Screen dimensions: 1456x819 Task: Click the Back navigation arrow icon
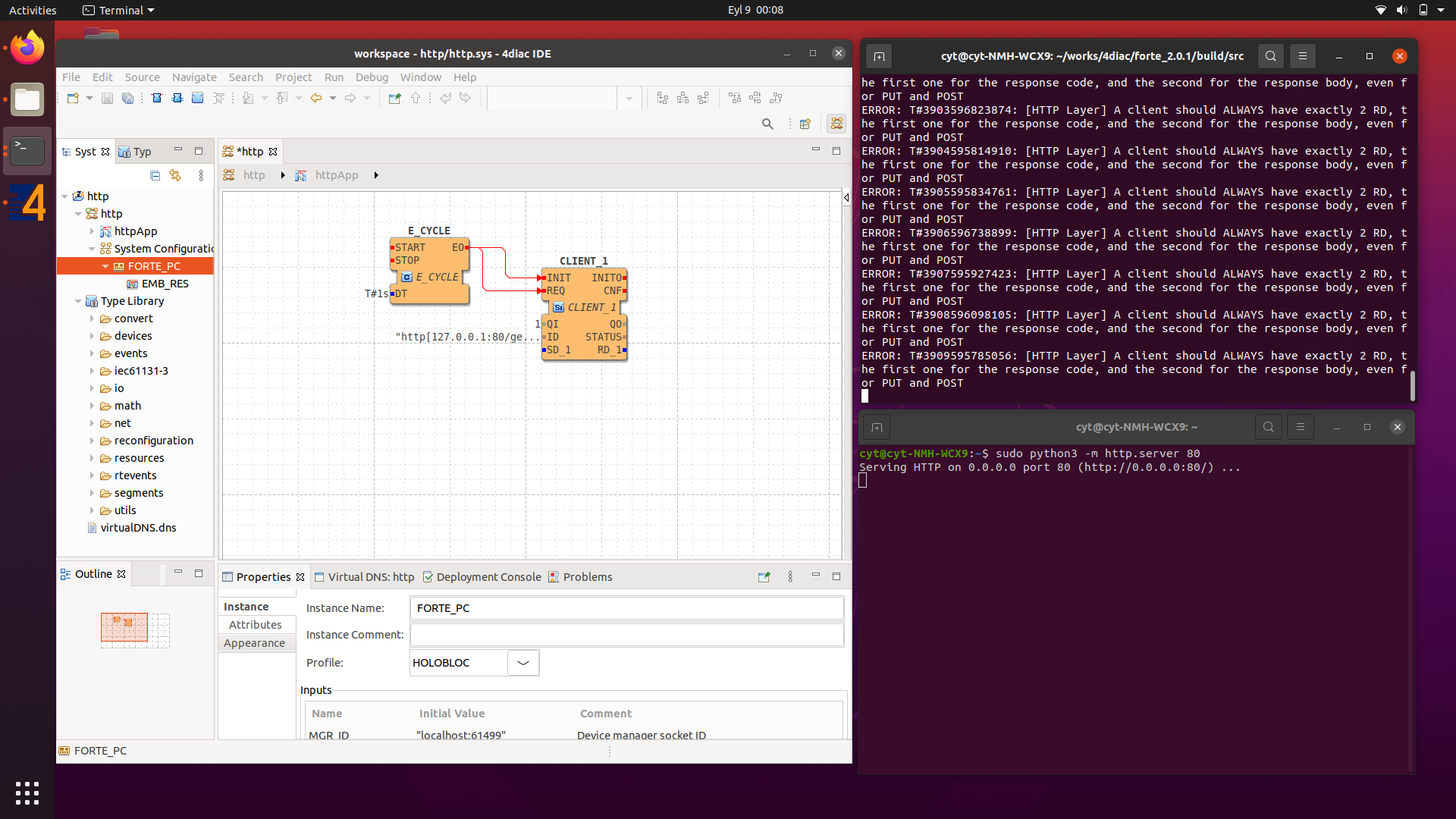click(316, 98)
